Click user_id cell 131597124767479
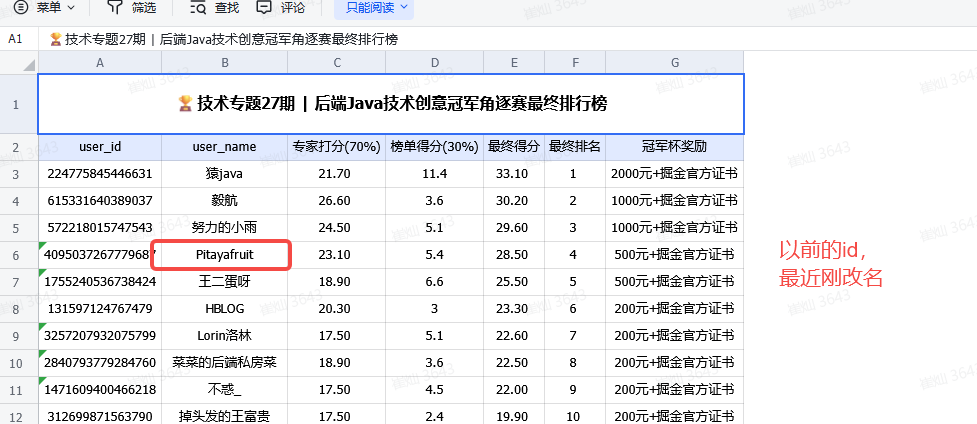Screen dimensions: 977x424 pyautogui.click(x=100, y=309)
